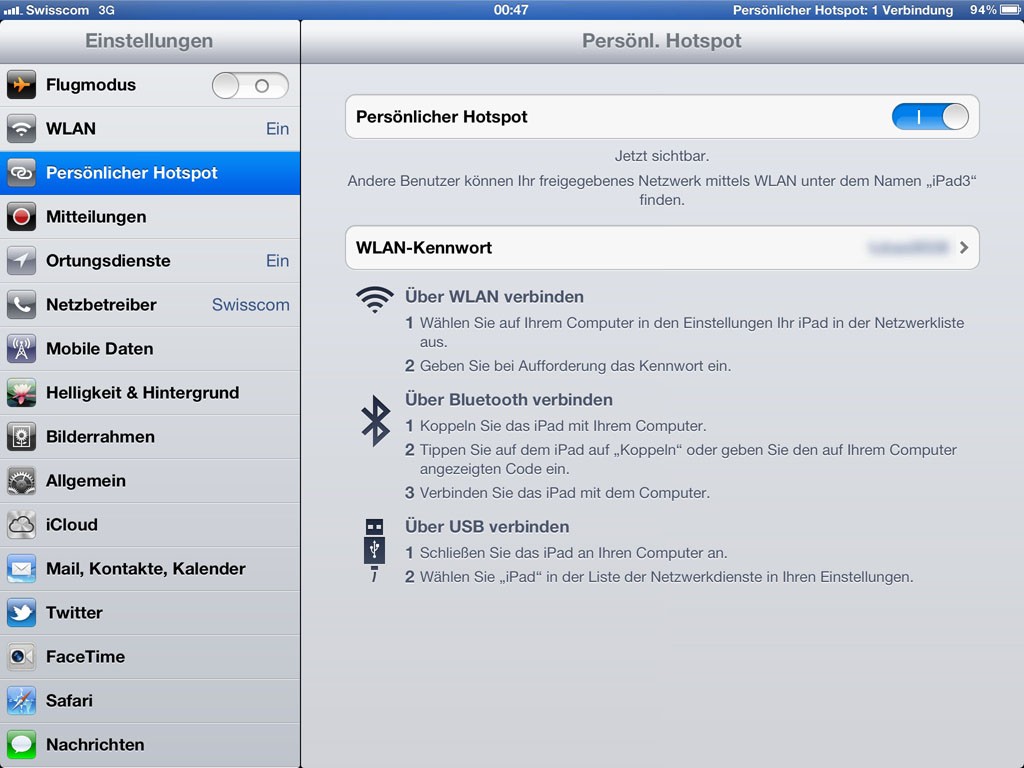The image size is (1024, 768).
Task: Tap the Flugmodus airplane icon
Action: point(21,85)
